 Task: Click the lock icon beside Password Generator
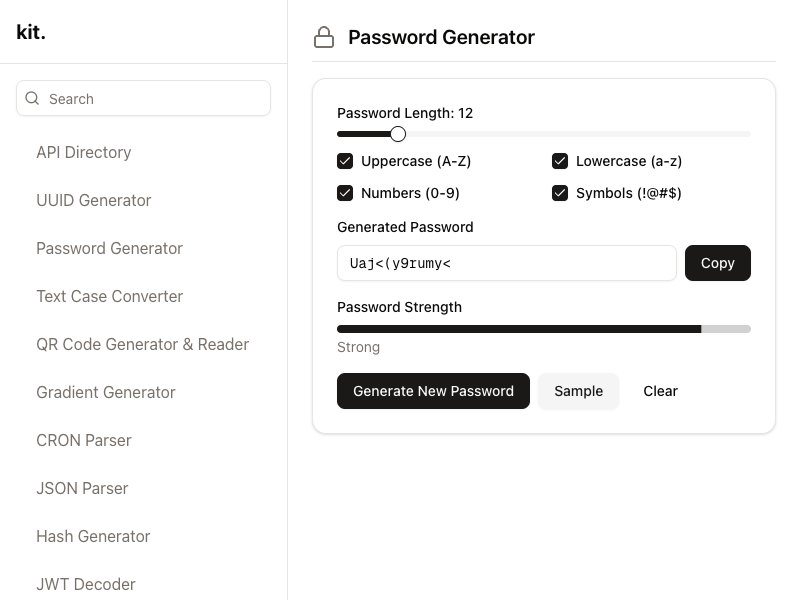pos(324,38)
